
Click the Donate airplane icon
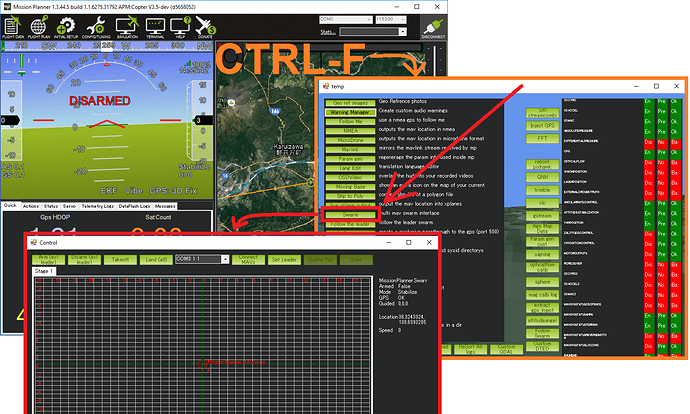[205, 27]
